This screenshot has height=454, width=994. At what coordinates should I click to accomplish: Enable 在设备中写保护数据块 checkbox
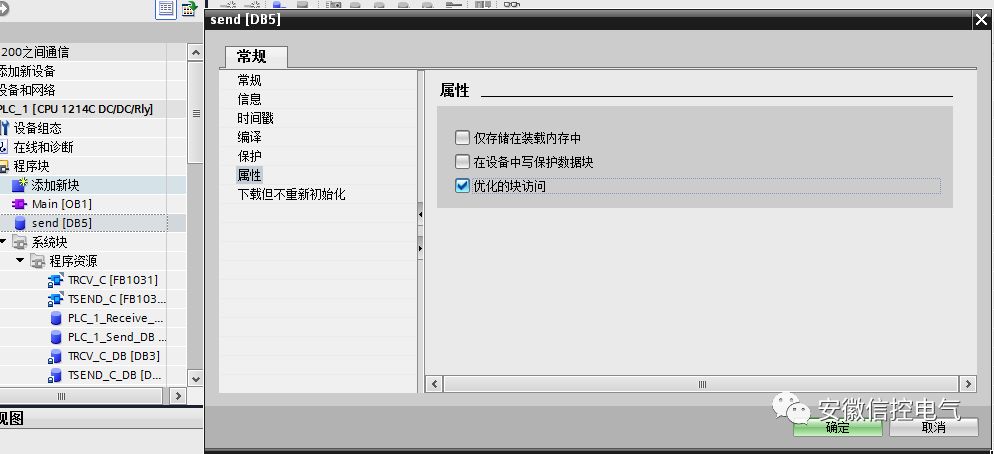click(x=462, y=162)
